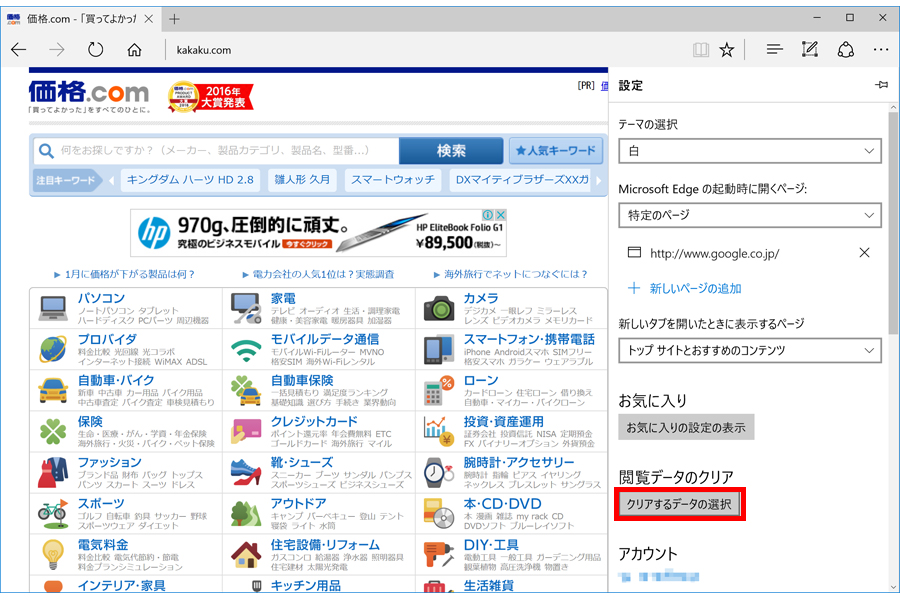Open the 特定のページ startup dropdown
The width and height of the screenshot is (900, 600).
[x=750, y=215]
